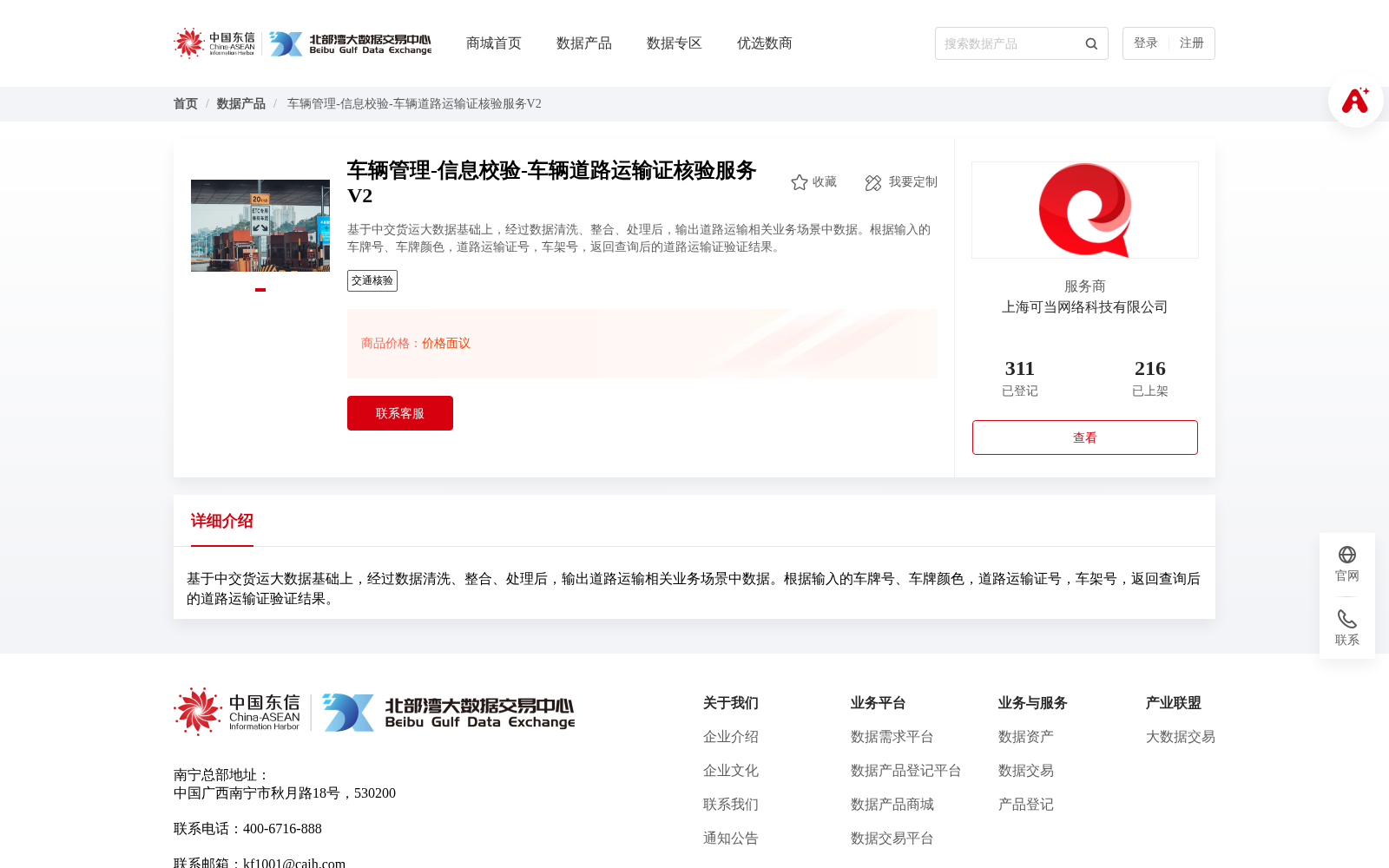
Task: Click footer heading 产业联盟
Action: tap(1174, 703)
